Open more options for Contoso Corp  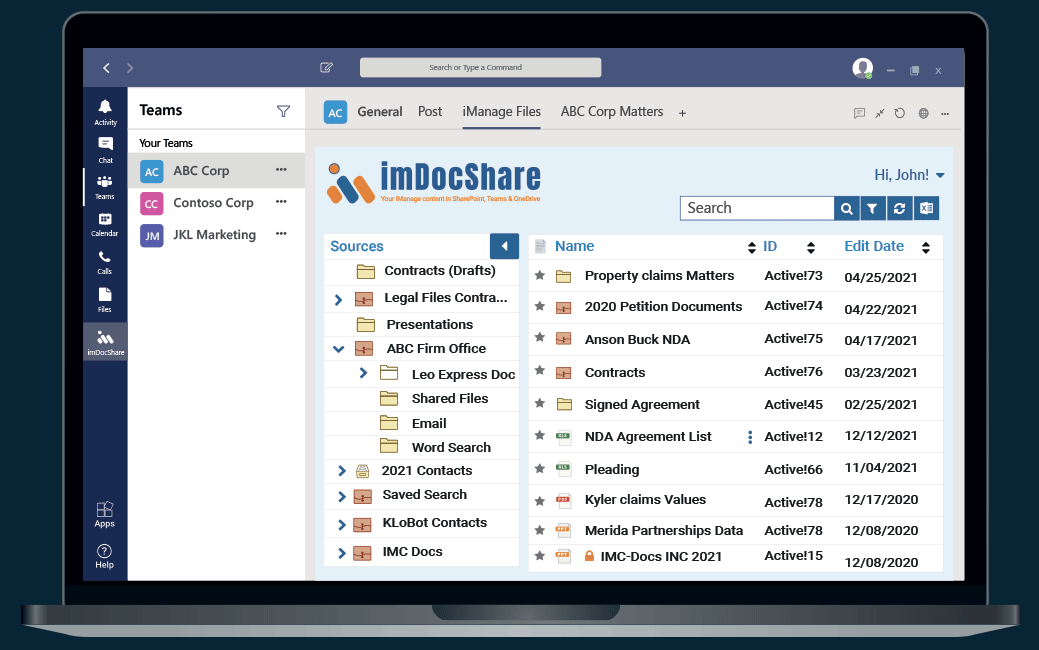pyautogui.click(x=281, y=201)
